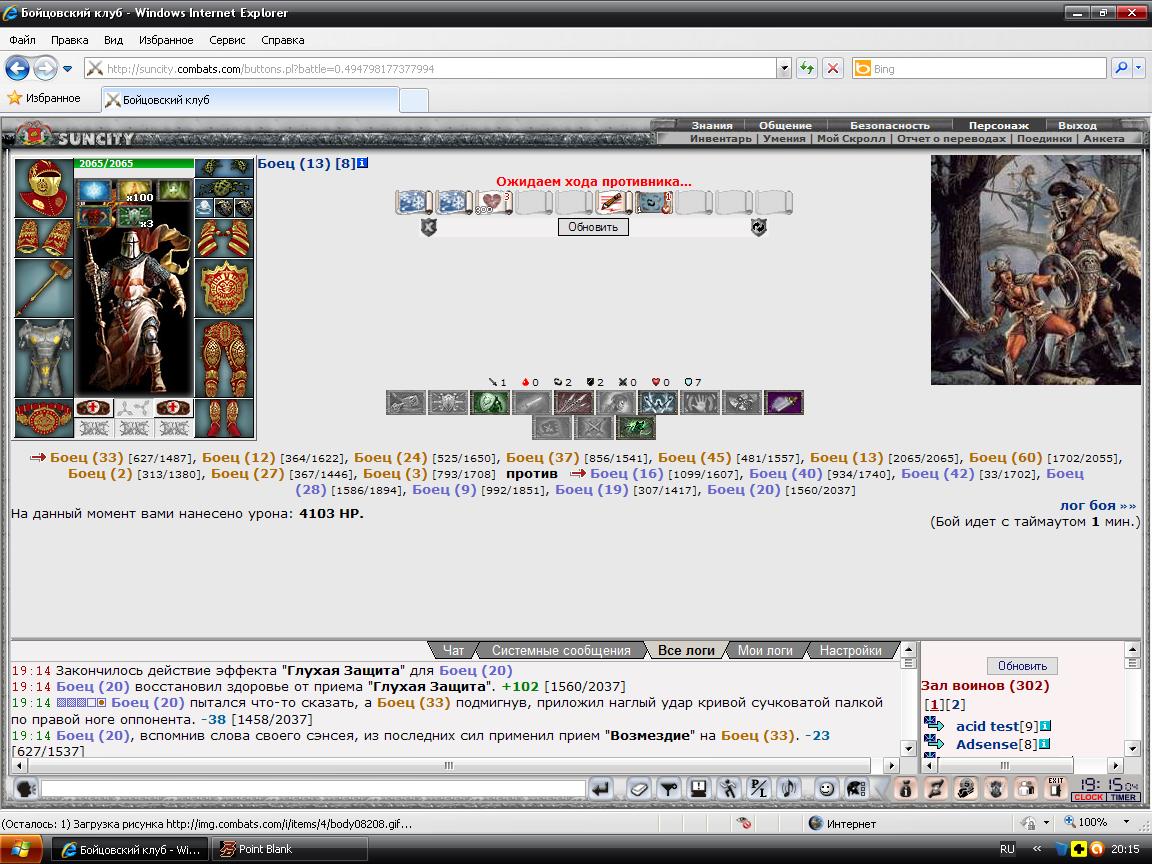Click the RU language indicator

pos(1007,849)
